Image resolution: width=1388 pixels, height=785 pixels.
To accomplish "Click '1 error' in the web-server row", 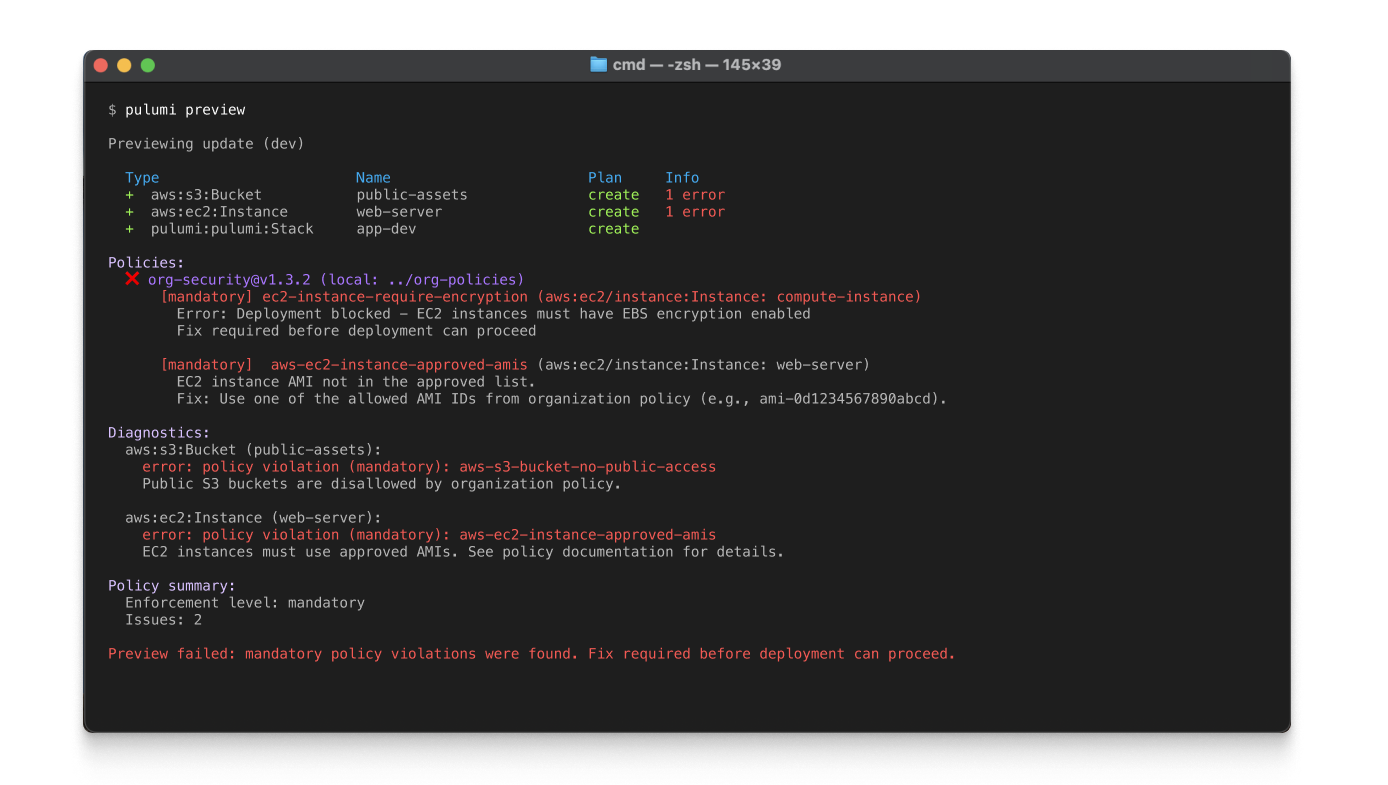I will (695, 212).
